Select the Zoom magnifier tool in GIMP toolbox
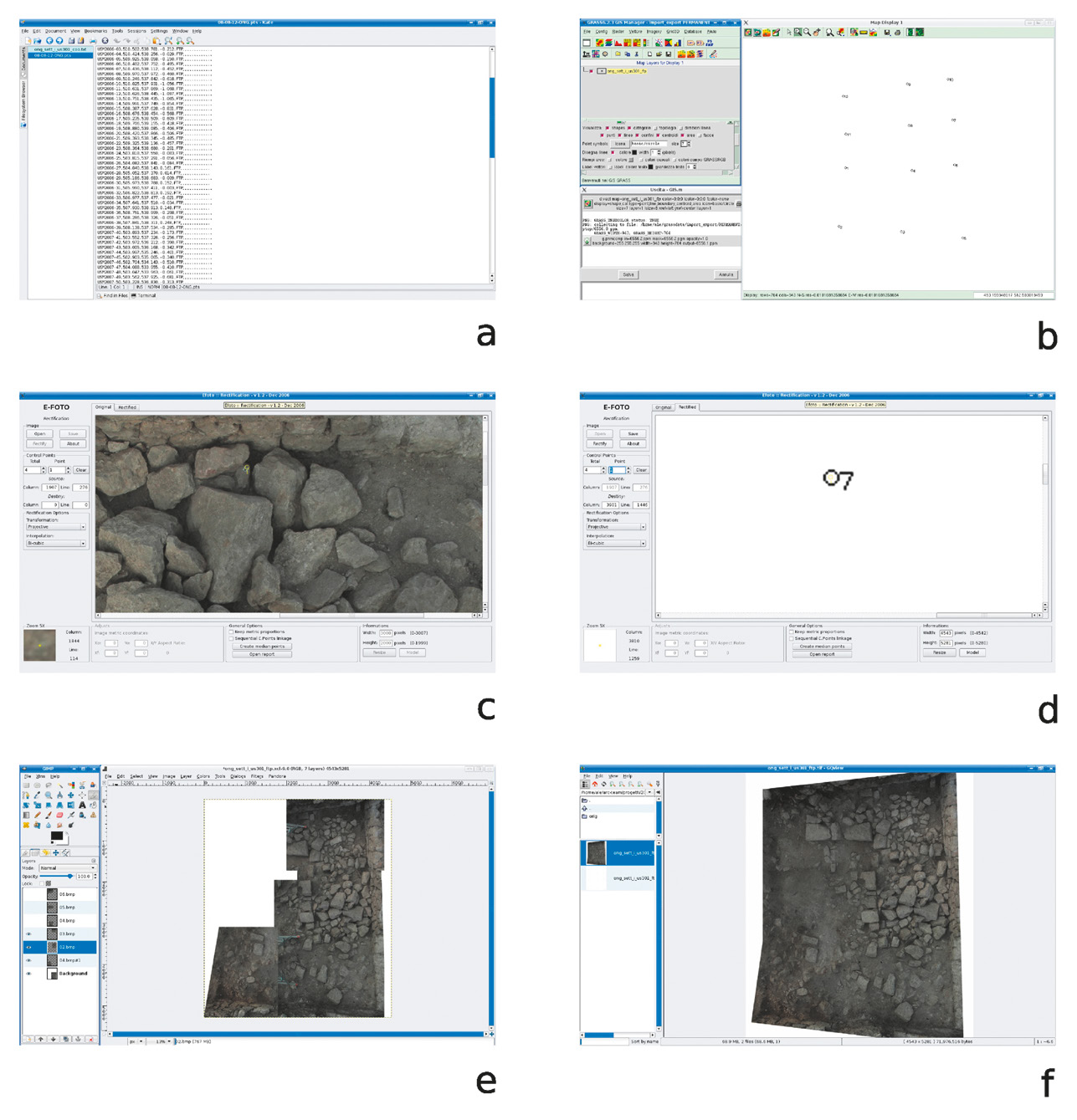1077x1120 pixels. coord(49,795)
